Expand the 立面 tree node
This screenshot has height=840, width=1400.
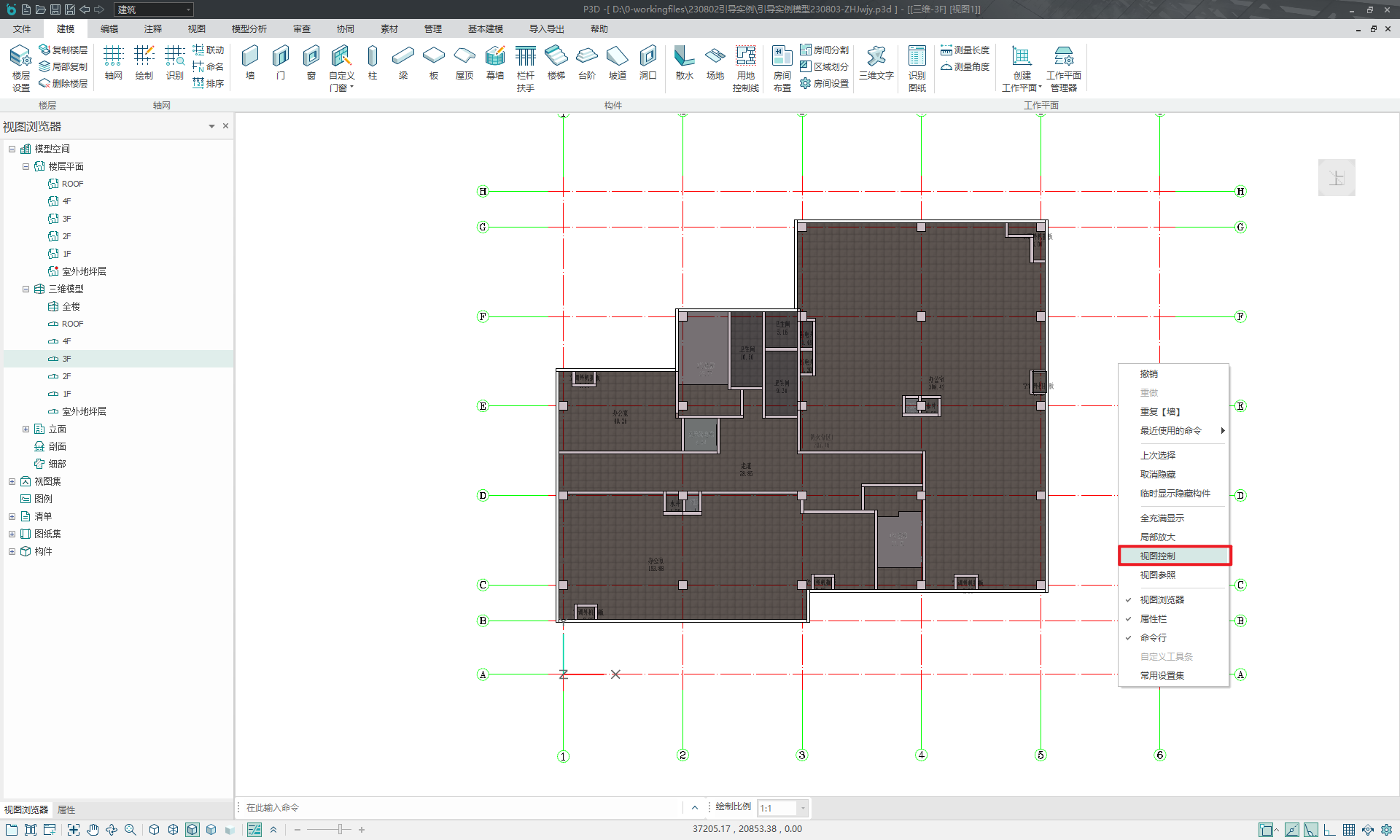tap(26, 429)
